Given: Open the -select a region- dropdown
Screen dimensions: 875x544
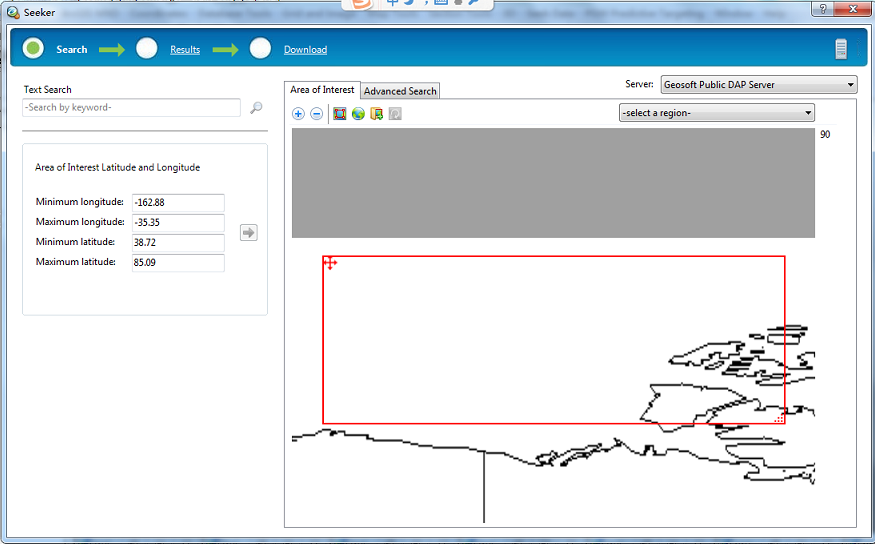Looking at the screenshot, I should 717,113.
